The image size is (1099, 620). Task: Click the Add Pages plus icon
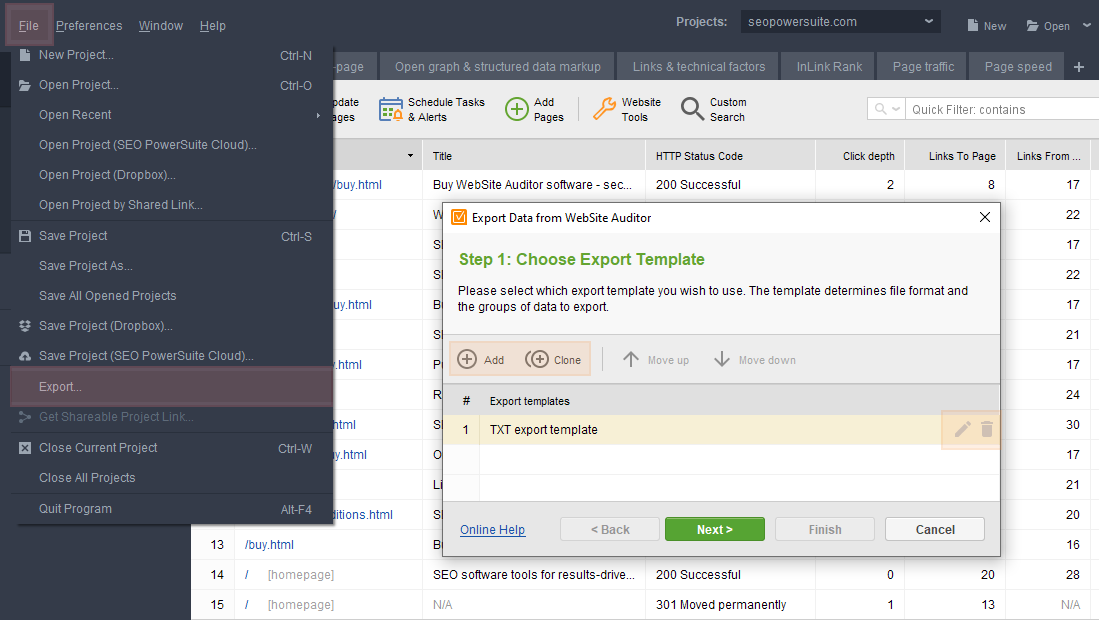coord(517,109)
